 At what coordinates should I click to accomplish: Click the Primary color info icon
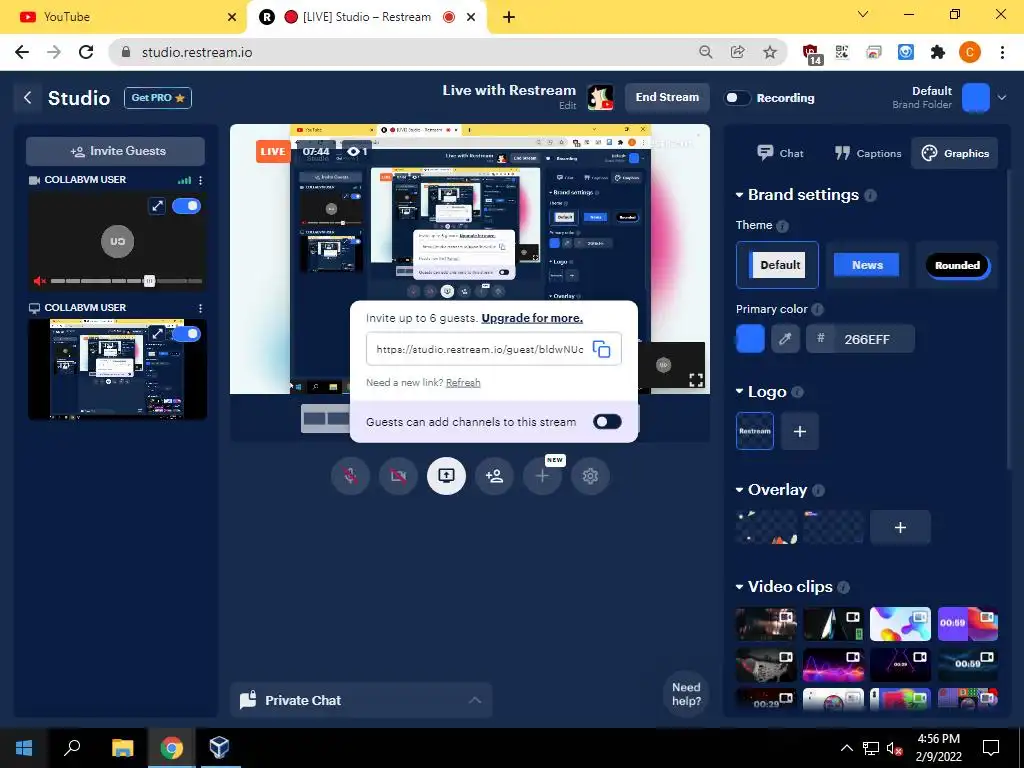817,310
